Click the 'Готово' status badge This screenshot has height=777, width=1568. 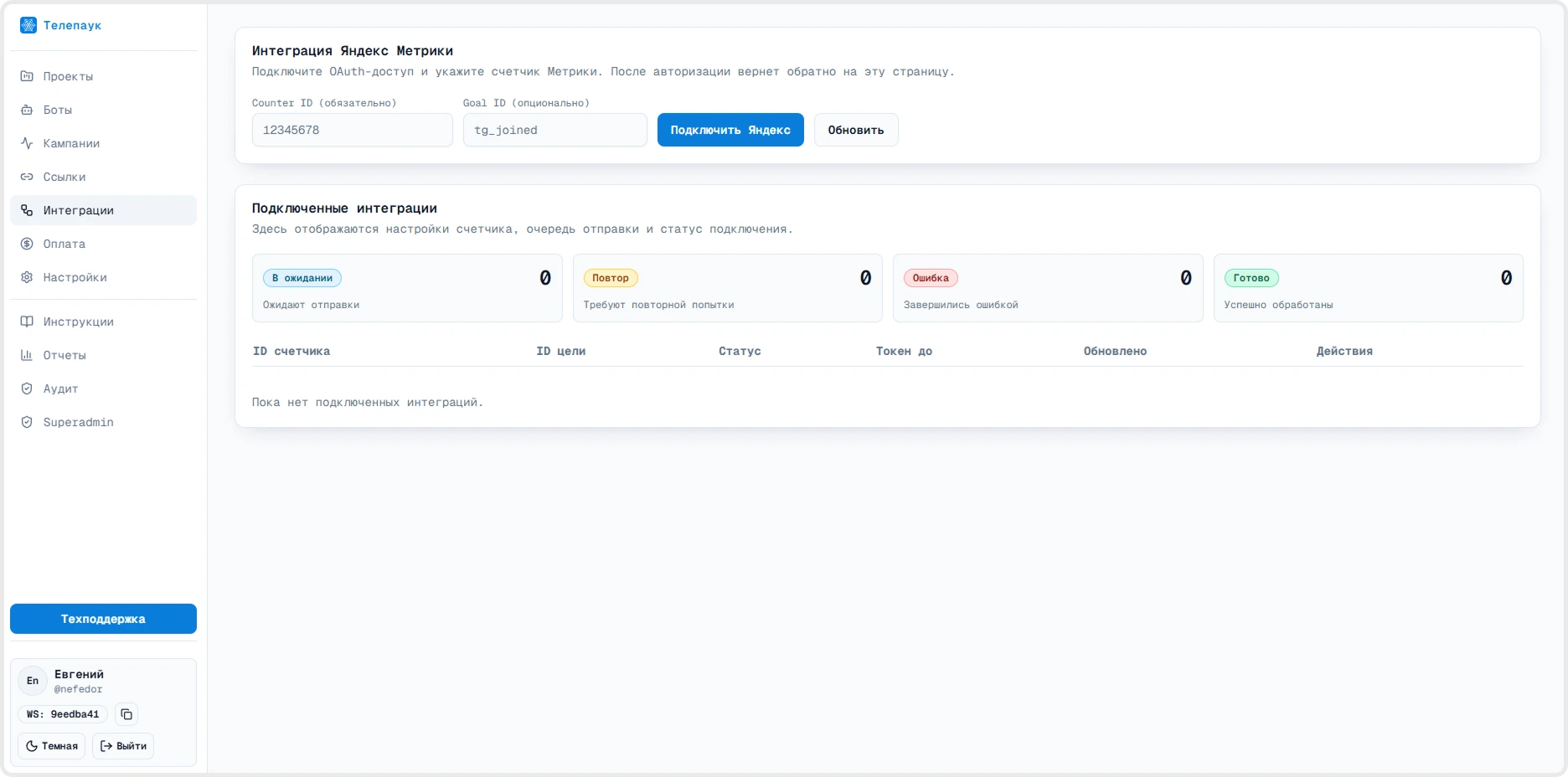click(1251, 278)
